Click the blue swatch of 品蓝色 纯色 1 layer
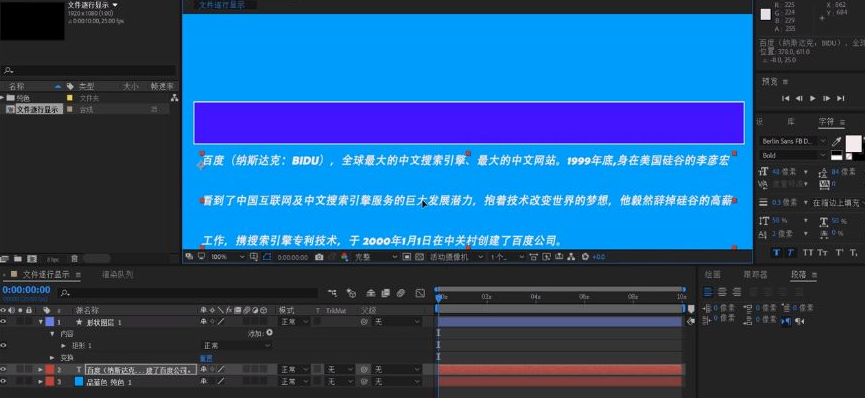Screen dimensions: 865x398 pyautogui.click(x=78, y=381)
